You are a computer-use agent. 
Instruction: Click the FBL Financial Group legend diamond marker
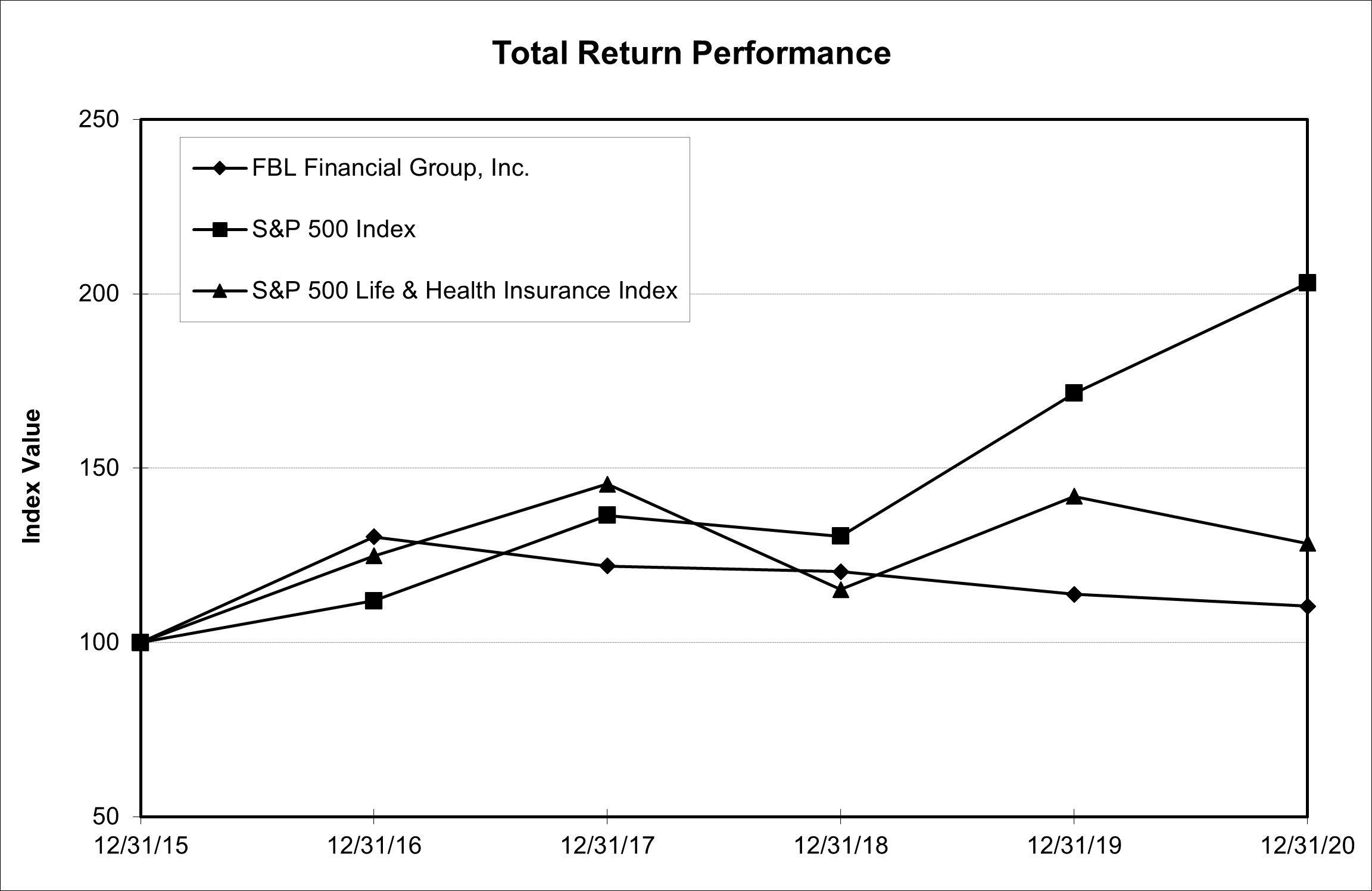220,169
